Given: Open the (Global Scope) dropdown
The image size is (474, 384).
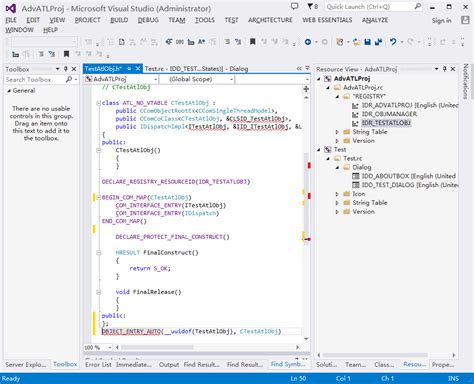Looking at the screenshot, I should (x=231, y=79).
